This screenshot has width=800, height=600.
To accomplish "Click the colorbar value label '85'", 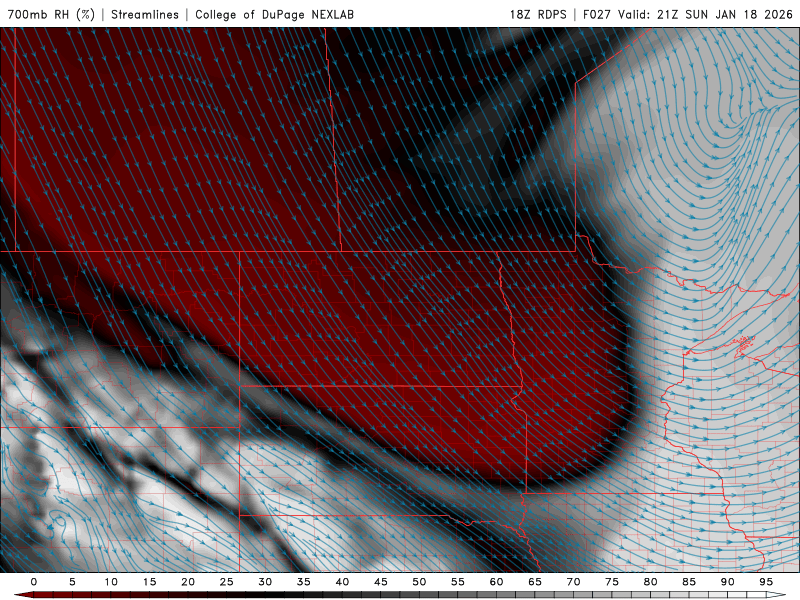I will point(689,582).
